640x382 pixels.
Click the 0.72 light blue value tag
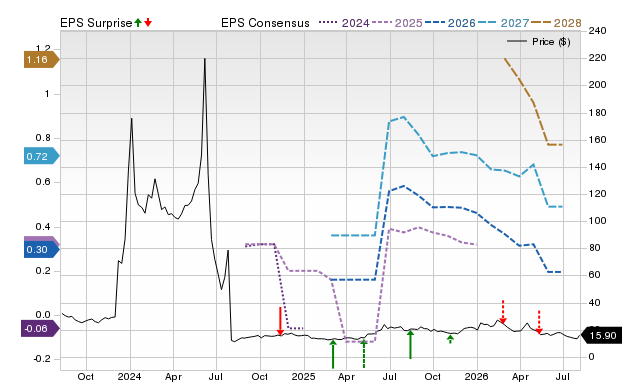point(42,156)
